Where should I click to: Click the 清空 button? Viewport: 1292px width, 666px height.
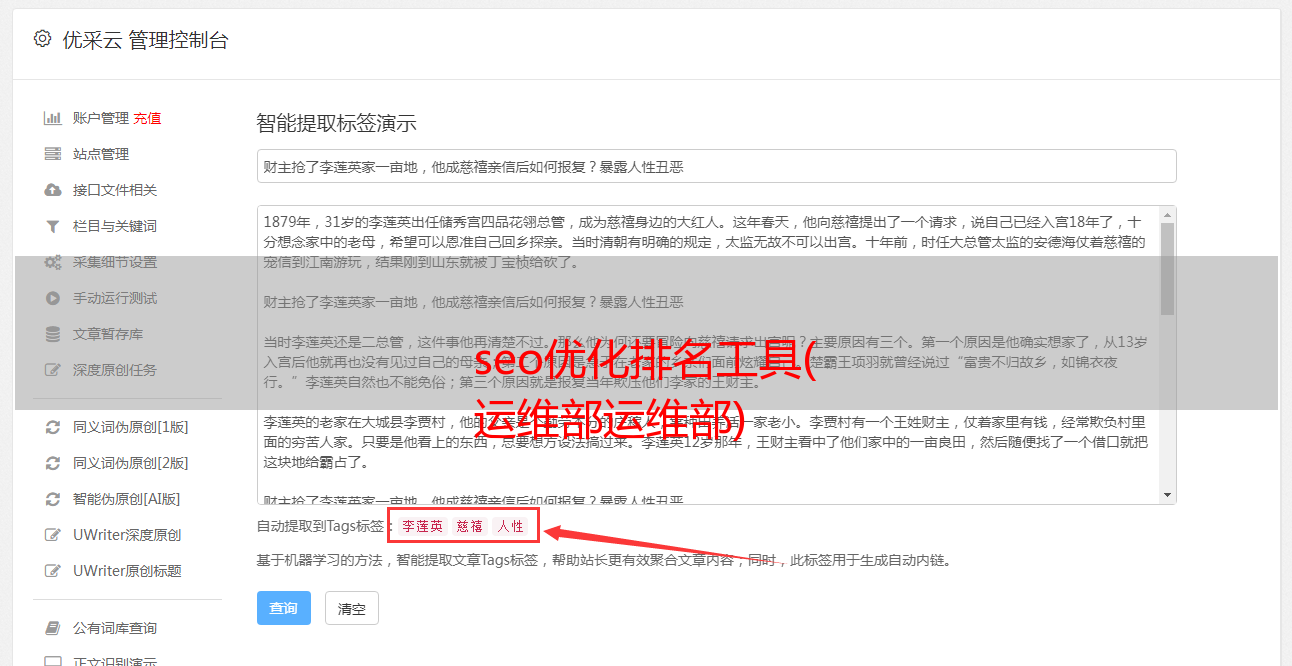(x=352, y=608)
